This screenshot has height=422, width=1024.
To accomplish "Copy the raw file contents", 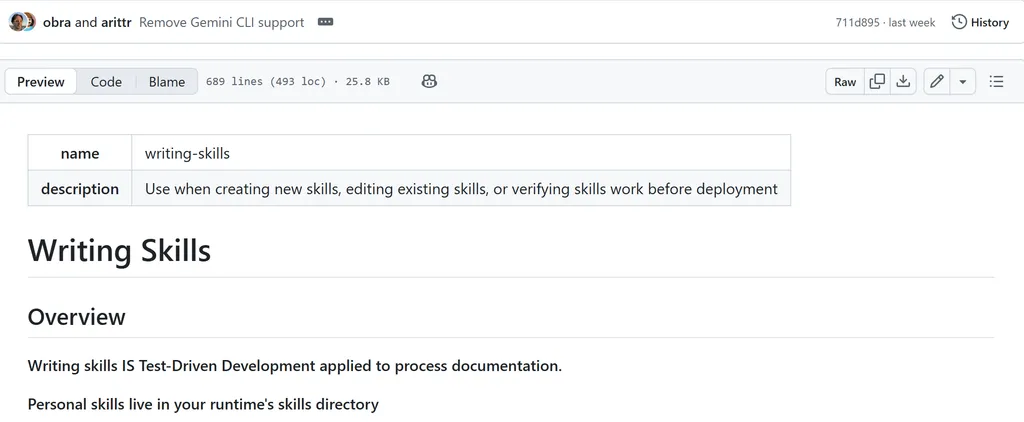I will click(877, 82).
